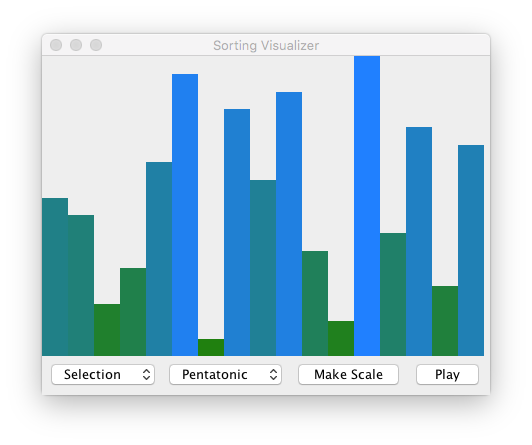Select the shortest dark green bar
The height and width of the screenshot is (445, 532).
pyautogui.click(x=211, y=347)
